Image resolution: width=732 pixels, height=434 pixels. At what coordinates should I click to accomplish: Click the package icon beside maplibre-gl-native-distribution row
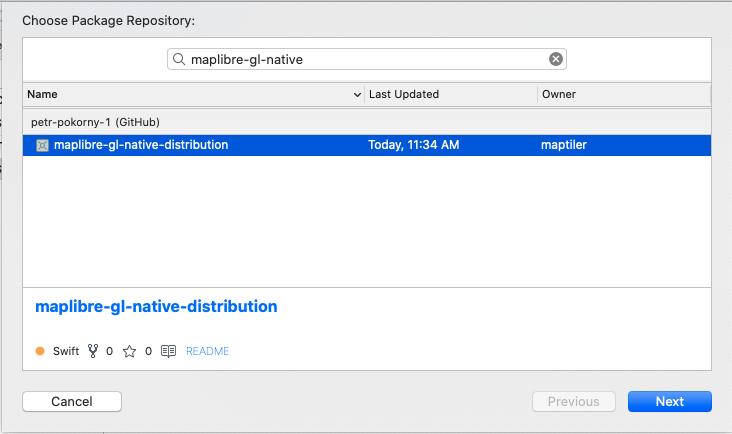(x=42, y=146)
